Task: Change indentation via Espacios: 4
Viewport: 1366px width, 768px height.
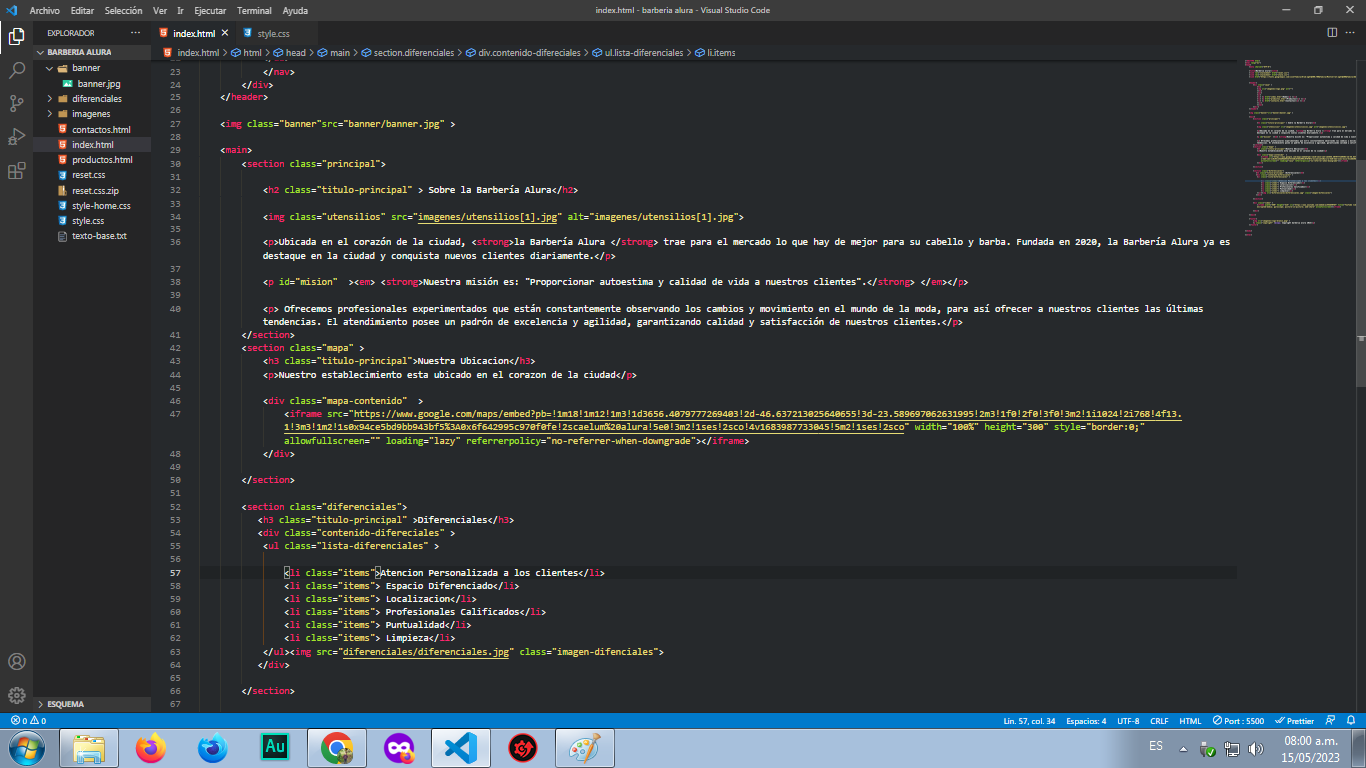Action: pos(1085,720)
